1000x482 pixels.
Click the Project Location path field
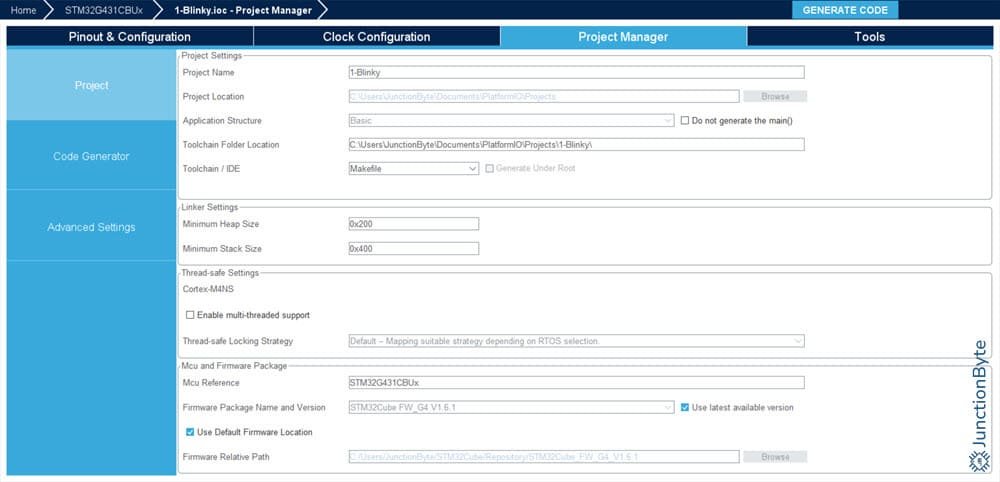543,96
